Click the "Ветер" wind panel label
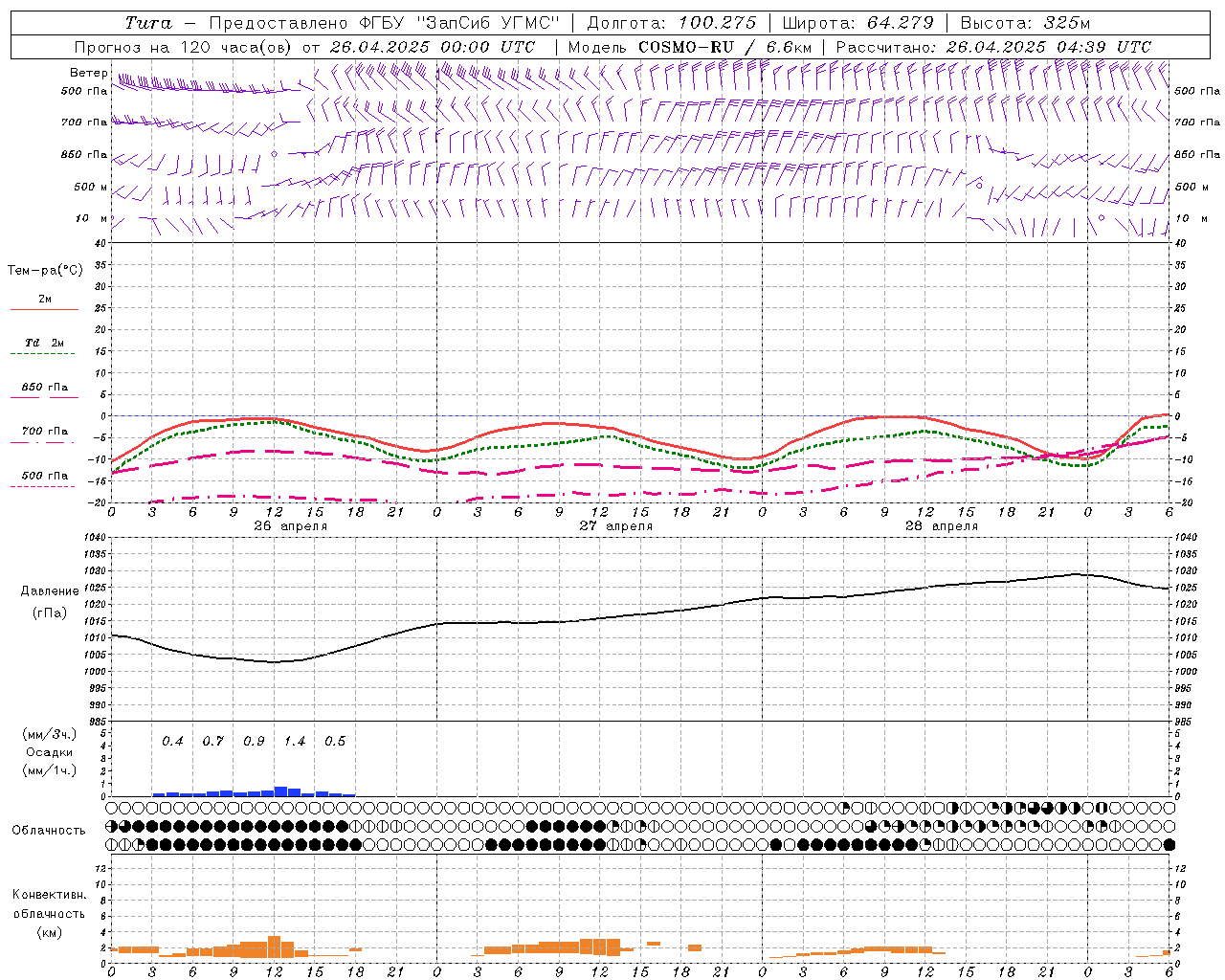This screenshot has height=980, width=1225. 89,73
